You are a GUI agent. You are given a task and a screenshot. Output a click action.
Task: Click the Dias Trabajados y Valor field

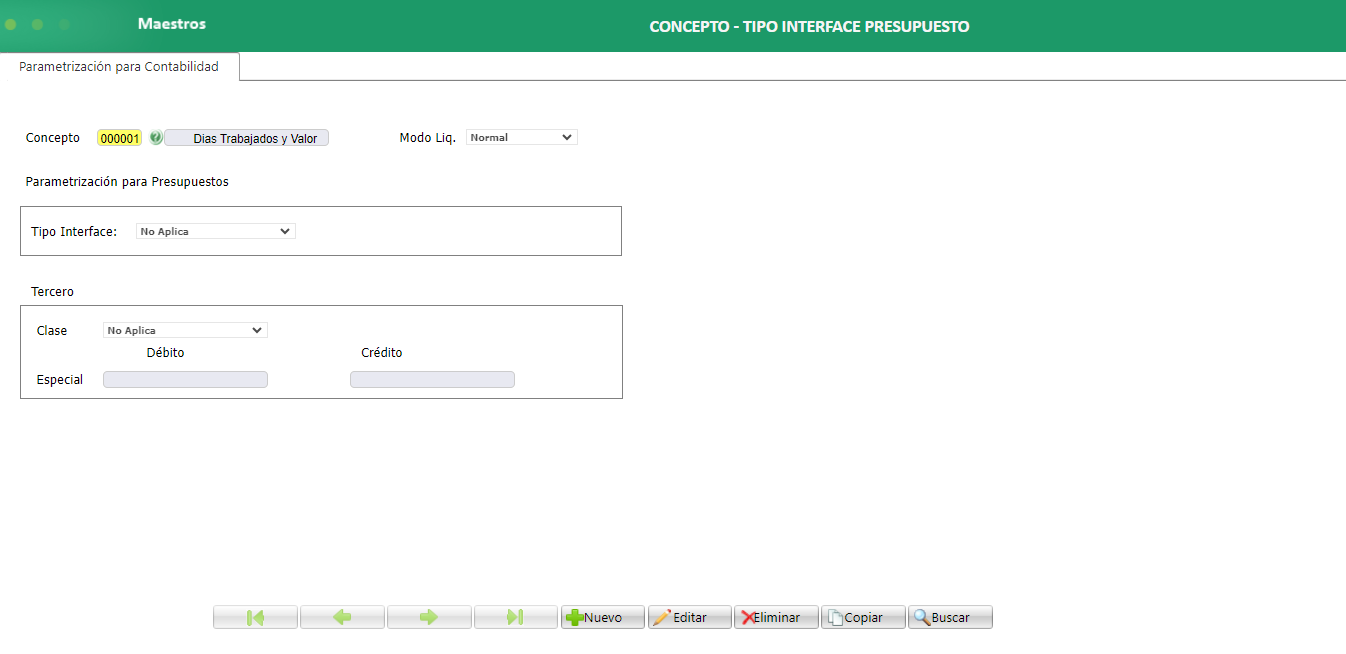[246, 138]
